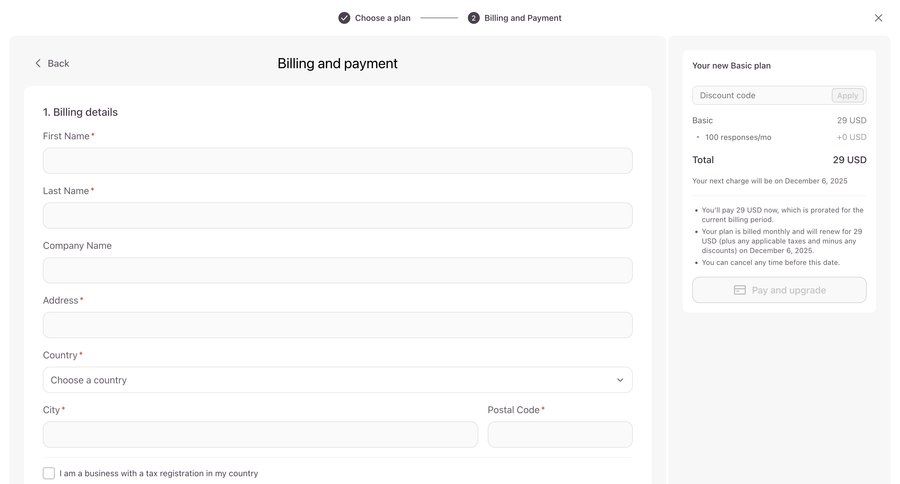Image resolution: width=900 pixels, height=484 pixels.
Task: Click the 'Your plan is billed monthly' note
Action: pyautogui.click(x=782, y=241)
